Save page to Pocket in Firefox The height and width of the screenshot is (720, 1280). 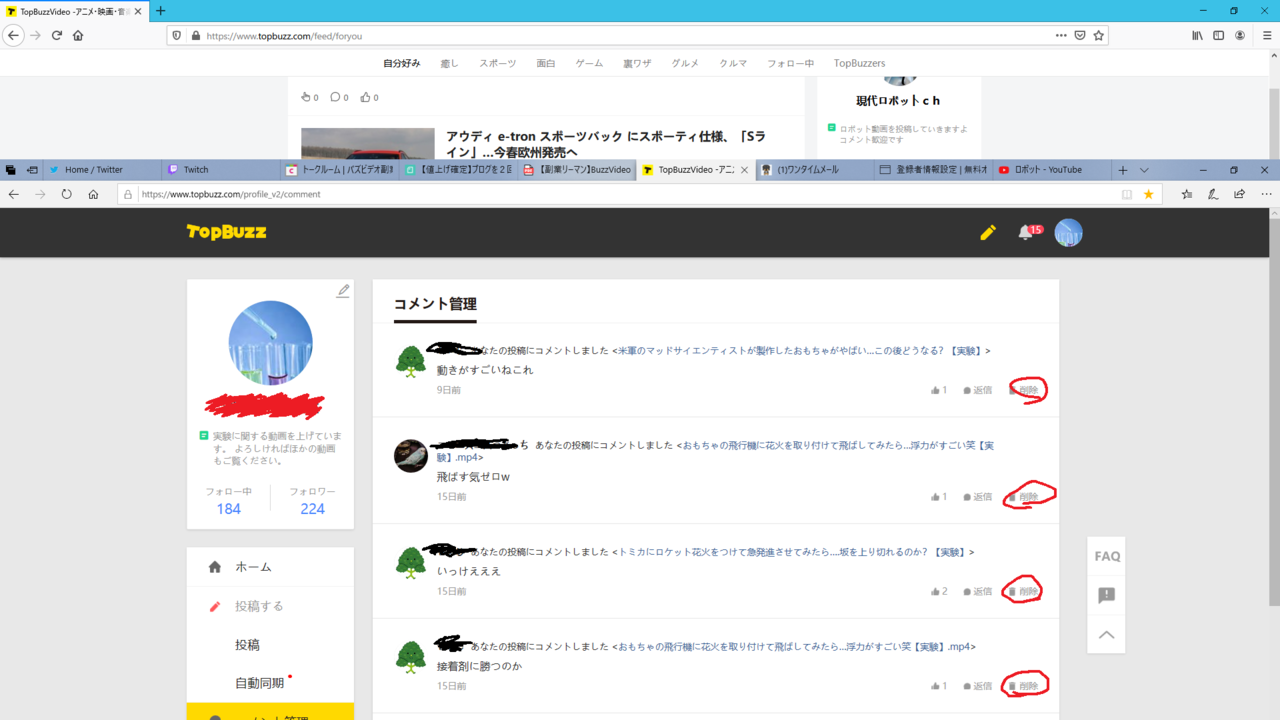pos(1080,35)
